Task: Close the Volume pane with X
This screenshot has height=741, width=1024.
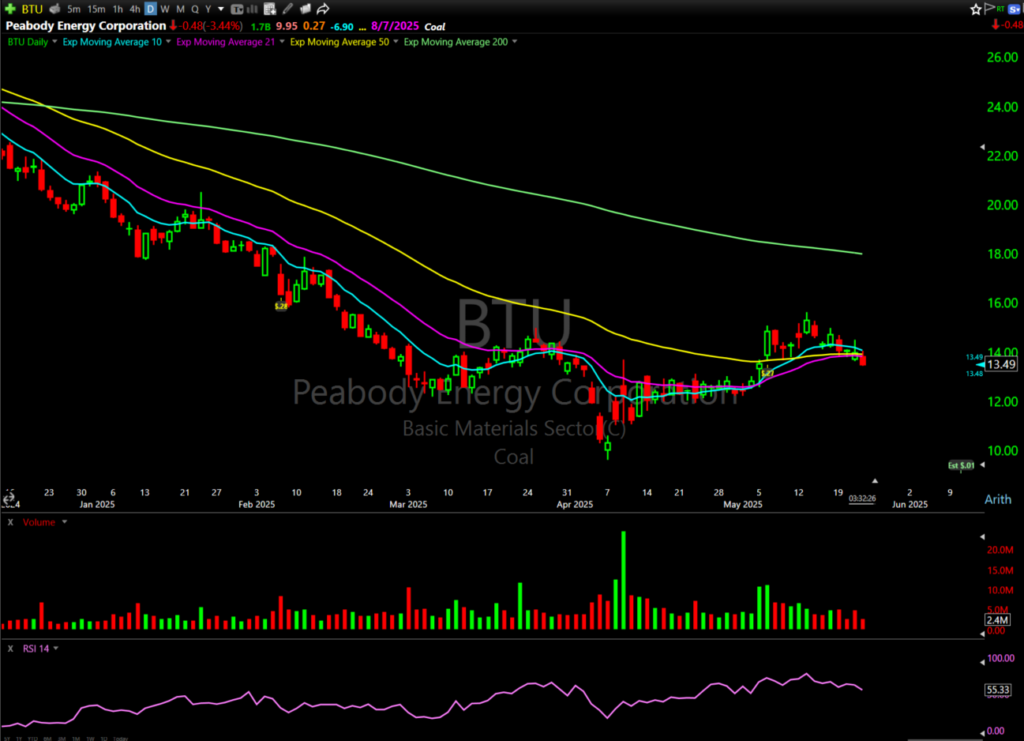Action: pyautogui.click(x=9, y=521)
